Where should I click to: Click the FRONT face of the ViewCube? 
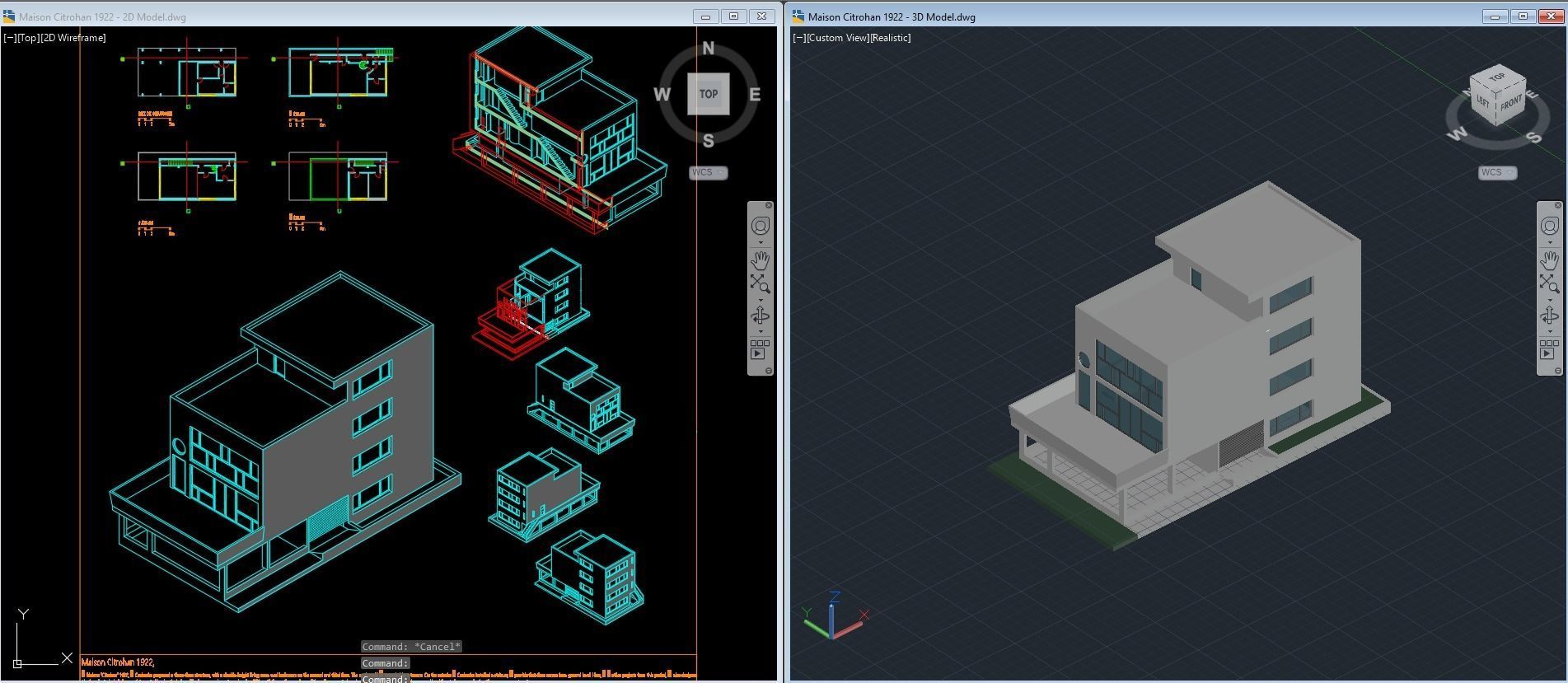point(1509,105)
